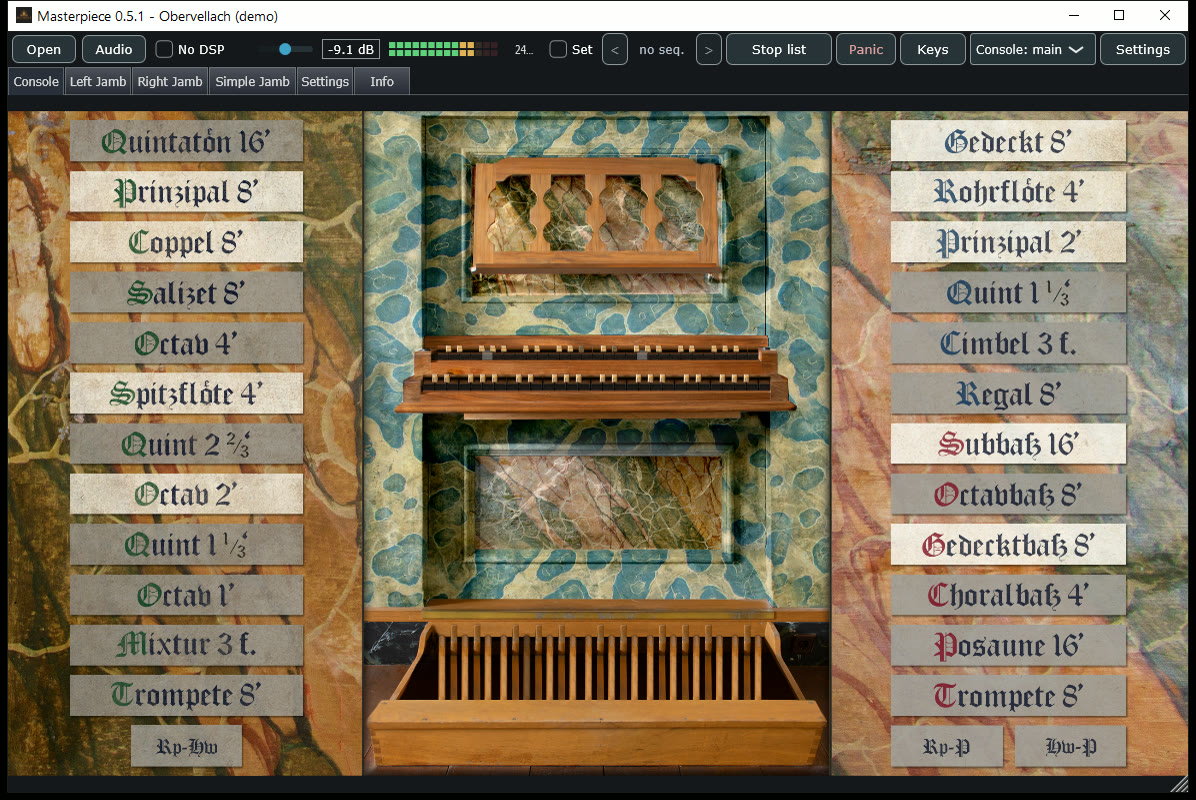Switch to the Simple Jamb tab
This screenshot has height=800, width=1196.
coord(252,82)
